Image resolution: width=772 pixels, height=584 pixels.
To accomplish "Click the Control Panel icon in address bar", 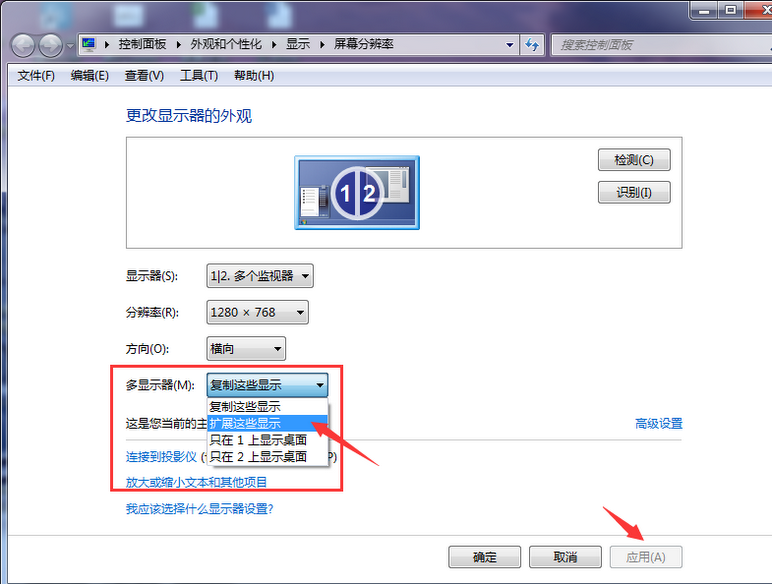I will click(89, 45).
